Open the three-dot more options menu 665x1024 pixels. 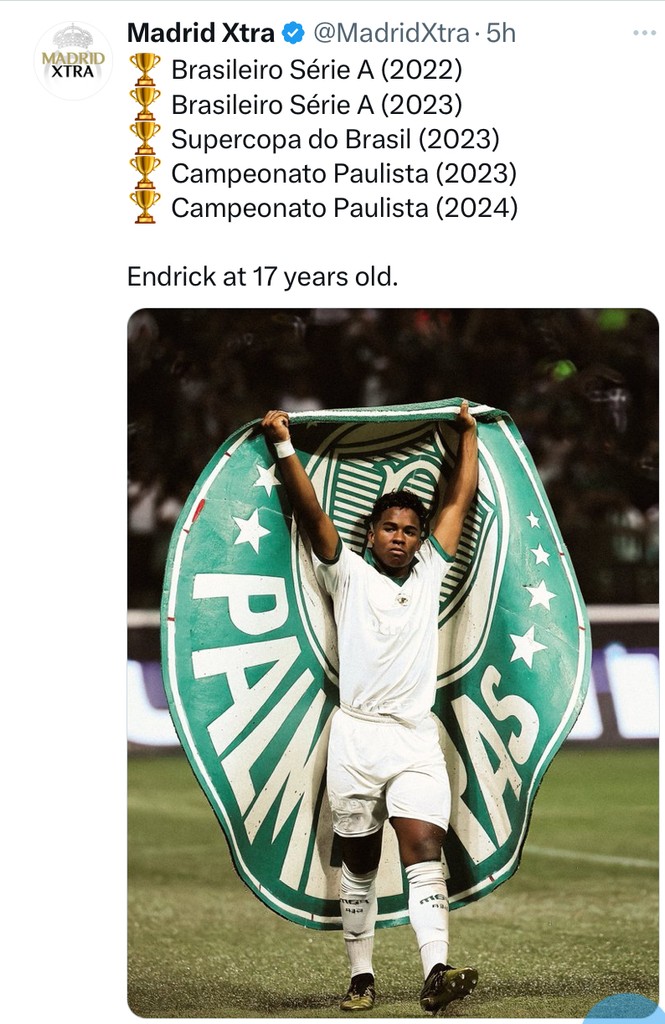[x=644, y=33]
